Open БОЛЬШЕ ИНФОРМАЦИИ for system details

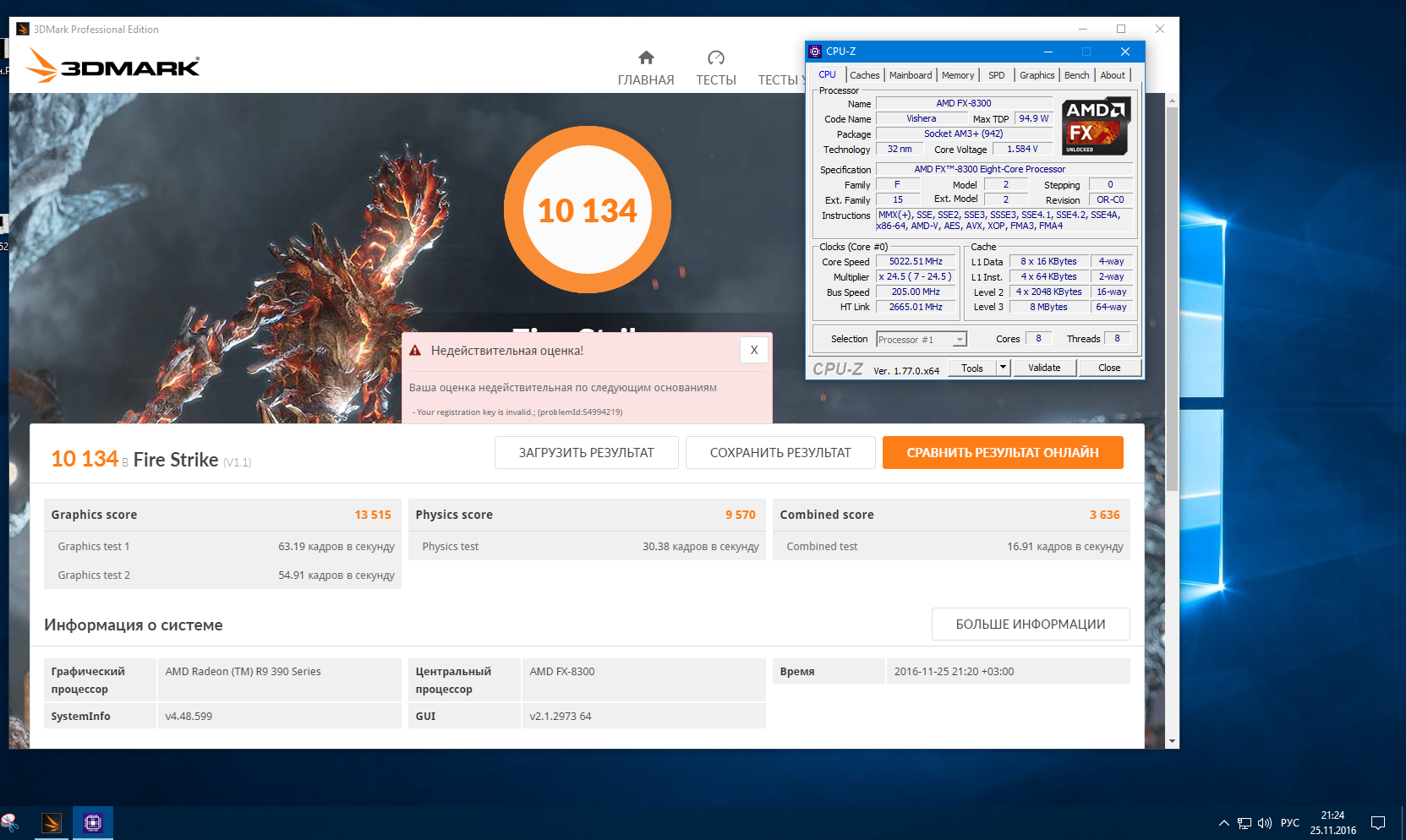[x=1031, y=624]
